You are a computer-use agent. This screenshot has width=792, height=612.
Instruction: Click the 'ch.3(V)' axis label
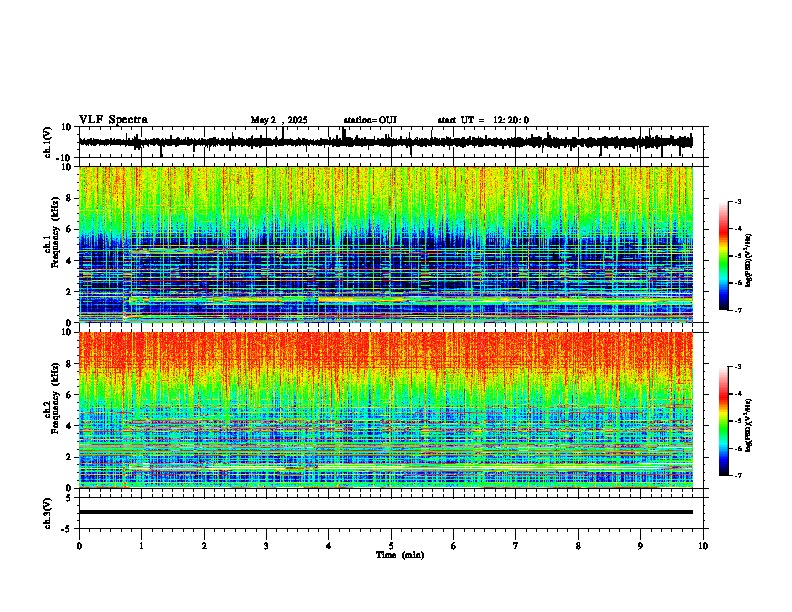(48, 513)
